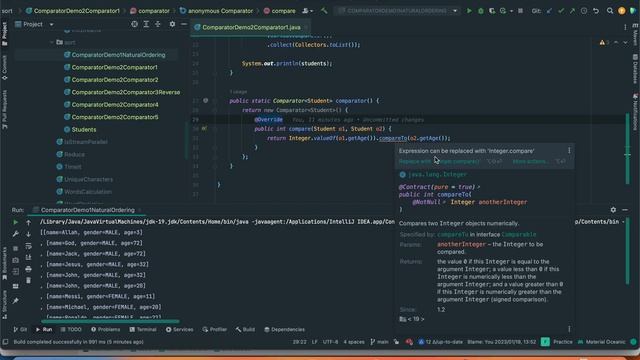This screenshot has width=640, height=360.
Task: Hide the Project tool window
Action: 184,24
